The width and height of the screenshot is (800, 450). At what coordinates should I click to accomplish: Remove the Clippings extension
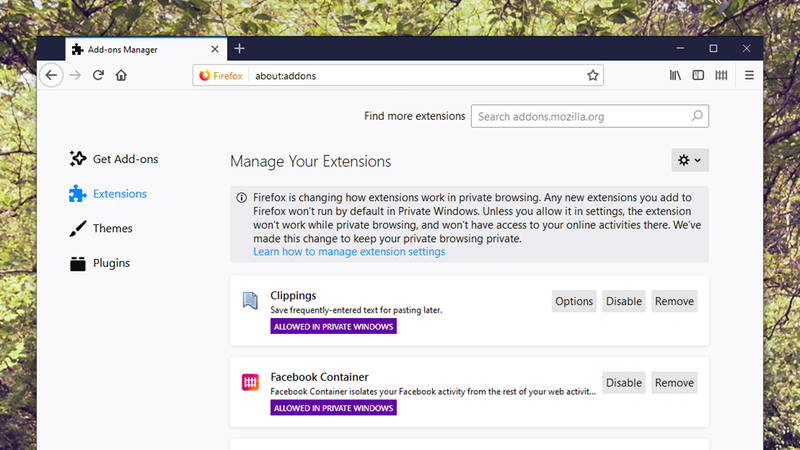674,301
